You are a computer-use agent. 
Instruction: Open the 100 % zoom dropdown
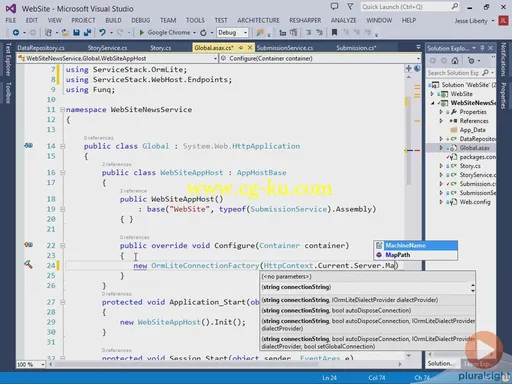(43, 365)
